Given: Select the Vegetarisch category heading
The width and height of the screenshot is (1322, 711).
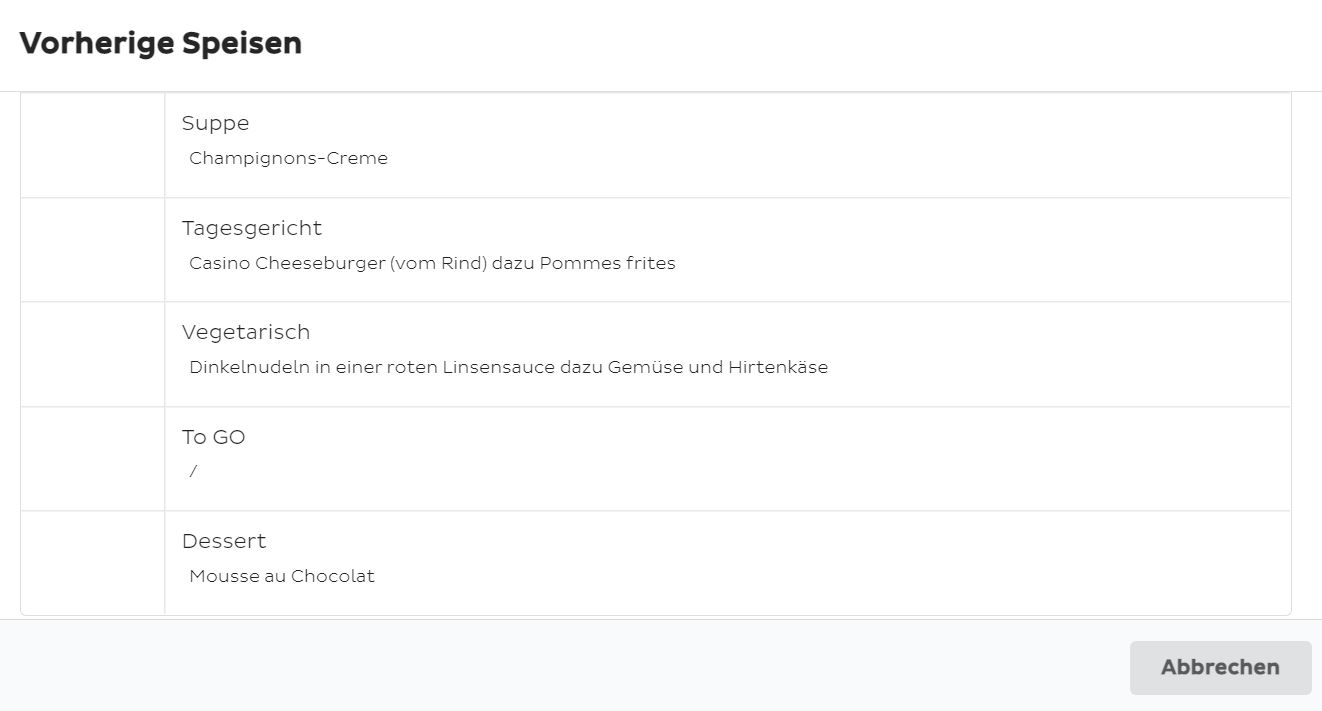Looking at the screenshot, I should pyautogui.click(x=246, y=332).
